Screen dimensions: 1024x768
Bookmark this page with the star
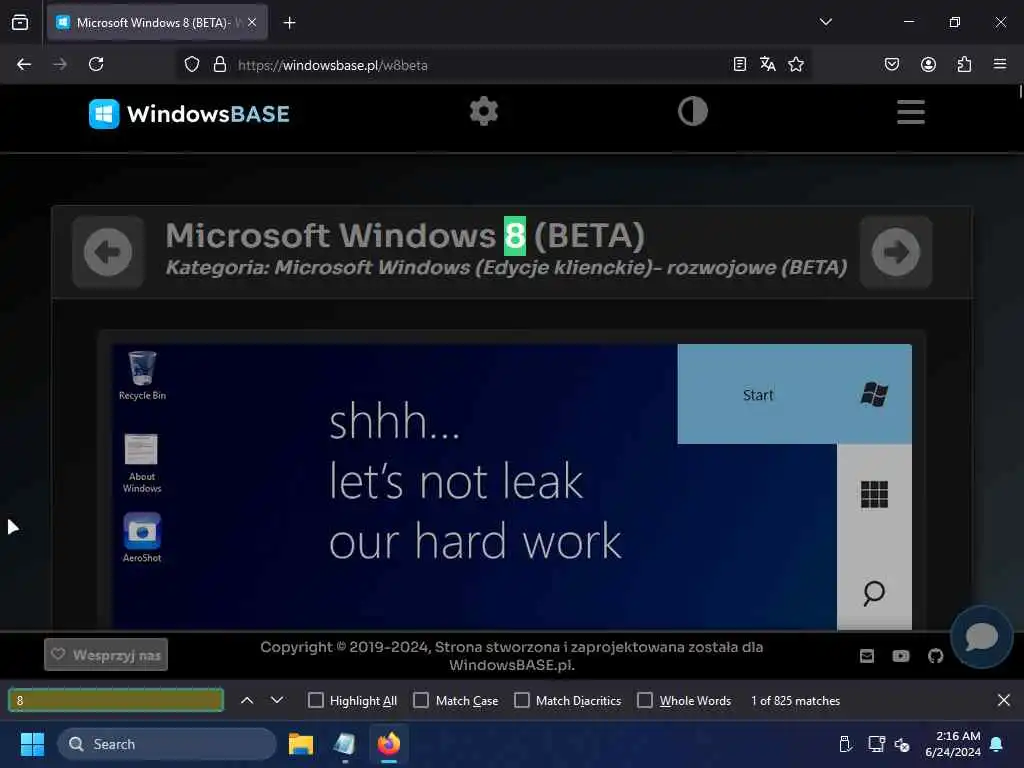click(795, 64)
